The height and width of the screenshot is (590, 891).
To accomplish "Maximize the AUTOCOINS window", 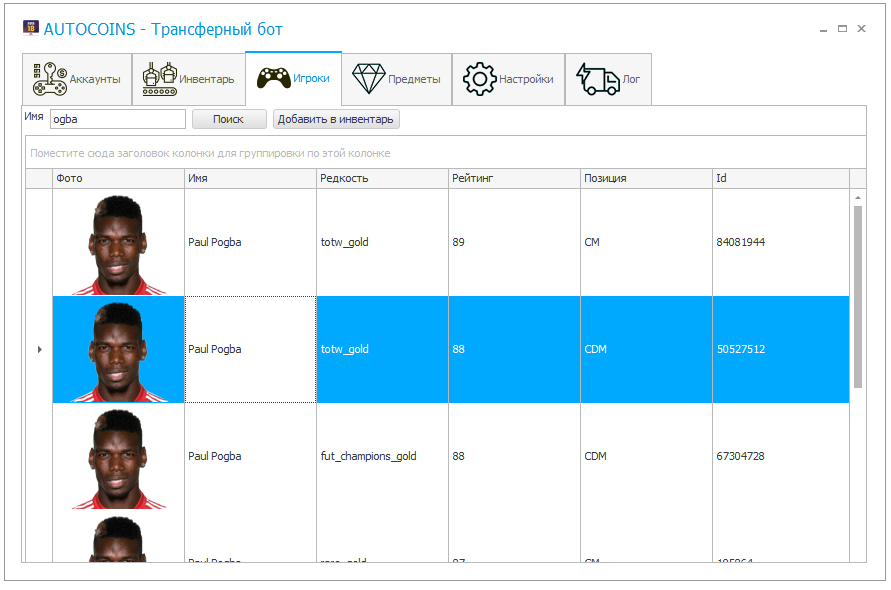I will [843, 28].
